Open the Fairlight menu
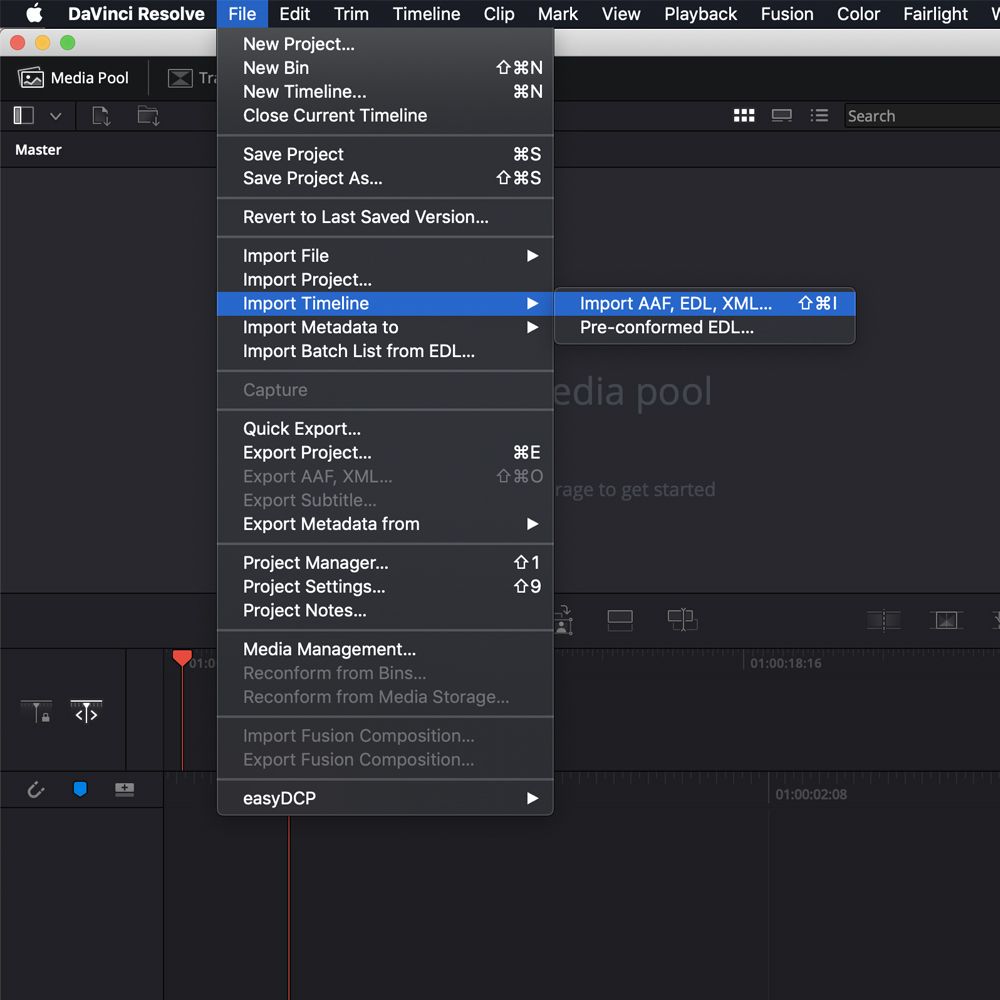This screenshot has width=1000, height=1000. coord(935,14)
